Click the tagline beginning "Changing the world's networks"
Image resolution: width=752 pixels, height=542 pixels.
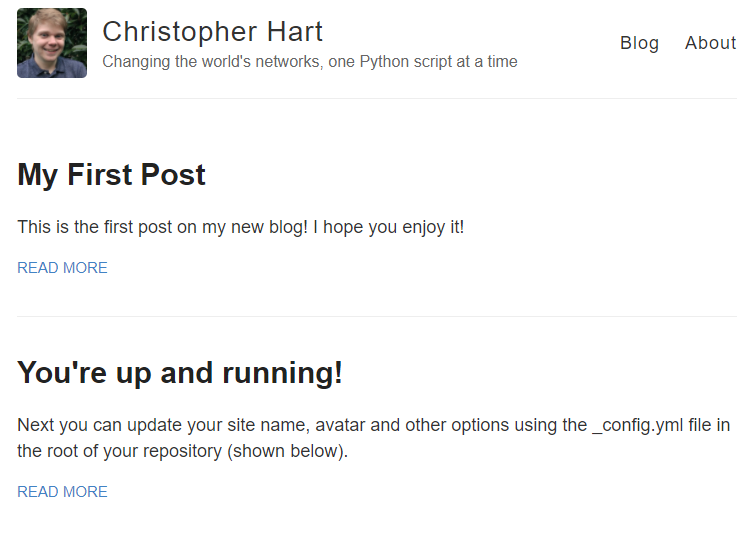(310, 62)
